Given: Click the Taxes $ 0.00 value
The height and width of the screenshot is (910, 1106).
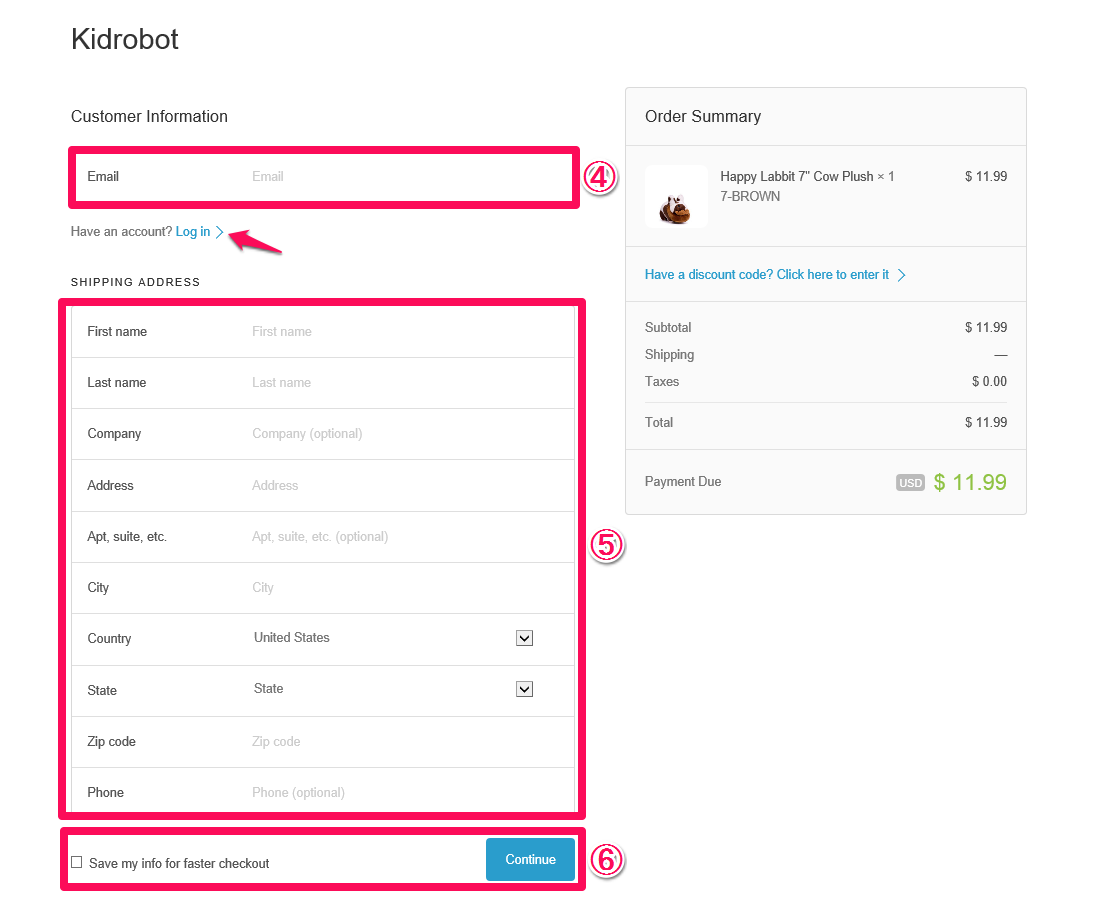Looking at the screenshot, I should tap(989, 382).
